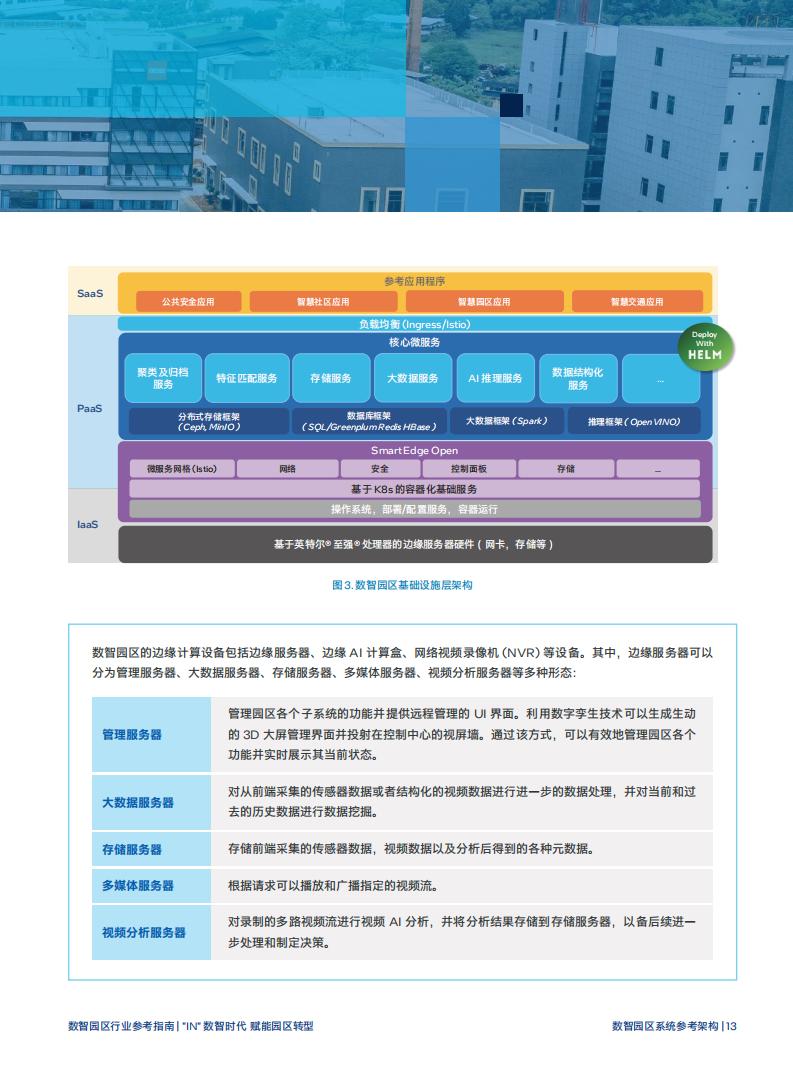Image resolution: width=793 pixels, height=1077 pixels.
Task: Select the 根据请求可以播放和广播指定的视频流 description
Action: coord(333,885)
